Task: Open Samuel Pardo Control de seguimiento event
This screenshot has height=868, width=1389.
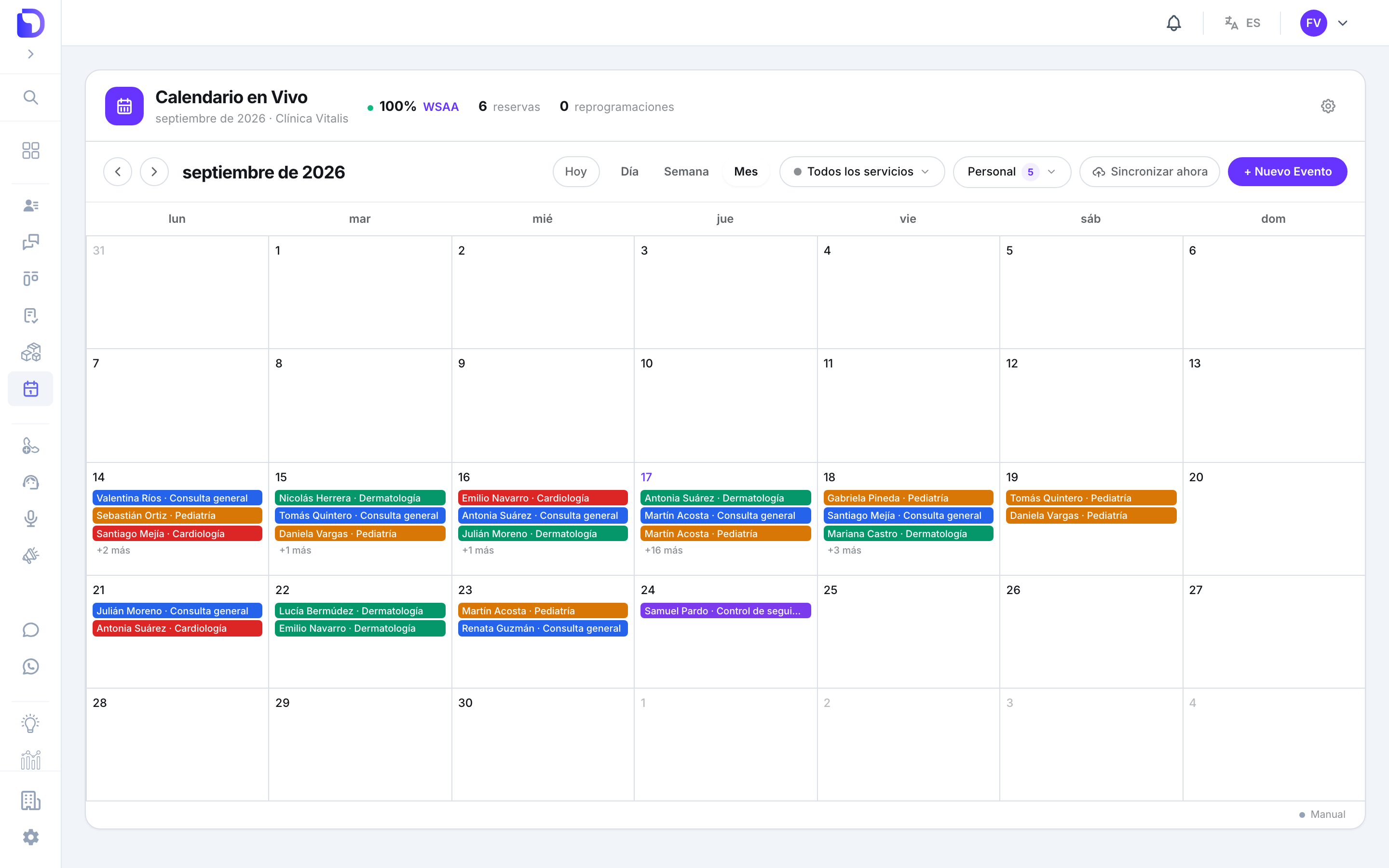Action: click(725, 611)
